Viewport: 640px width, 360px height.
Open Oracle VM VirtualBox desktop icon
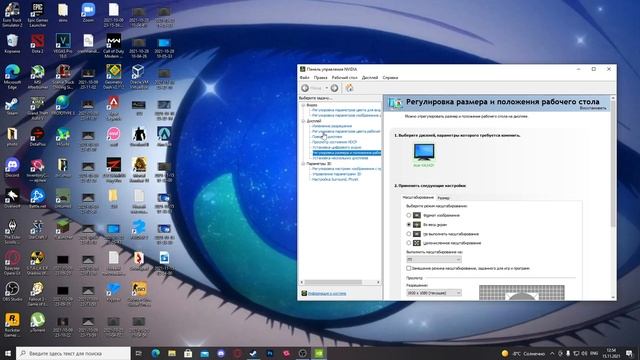point(138,77)
